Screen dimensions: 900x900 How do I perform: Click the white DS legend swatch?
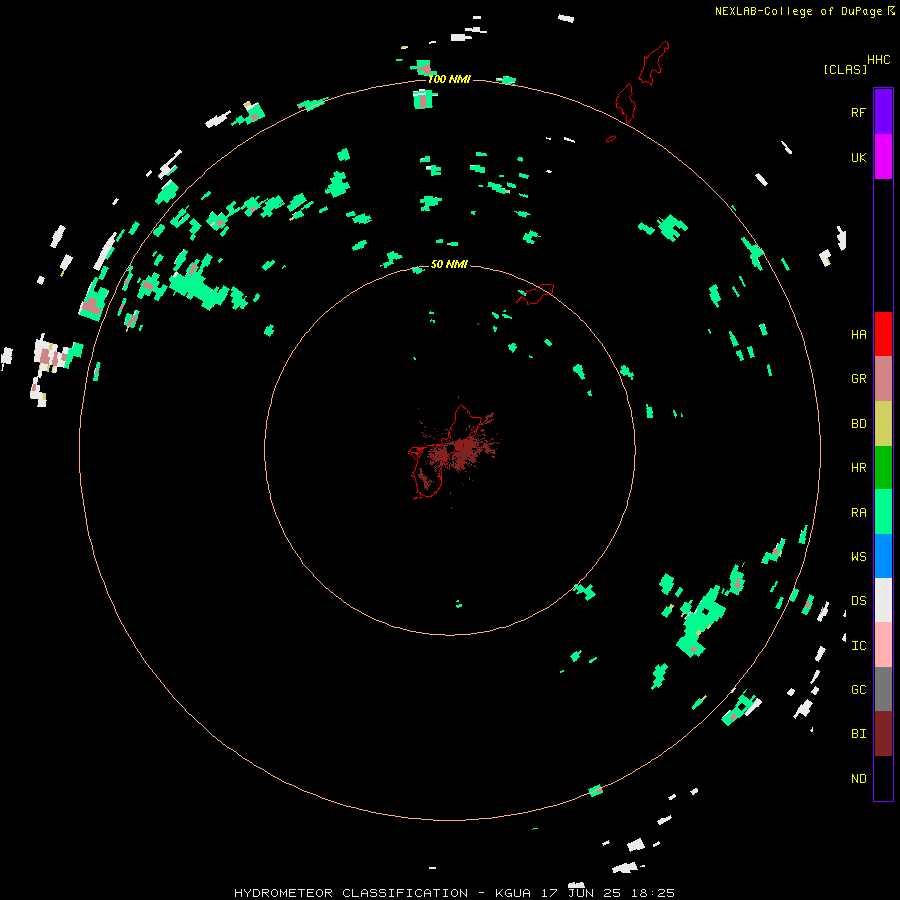[883, 600]
